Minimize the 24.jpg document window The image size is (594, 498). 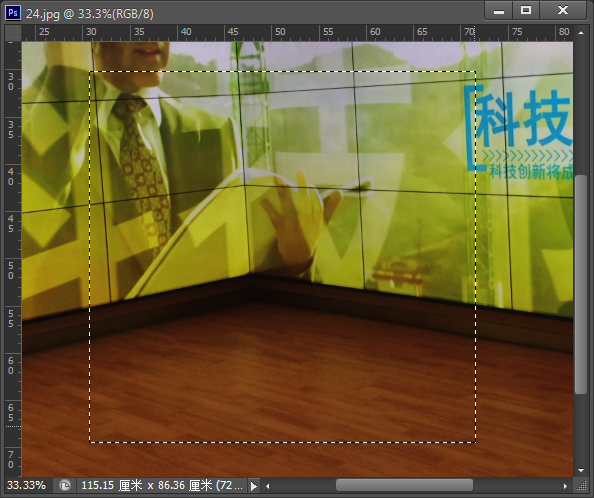point(499,11)
